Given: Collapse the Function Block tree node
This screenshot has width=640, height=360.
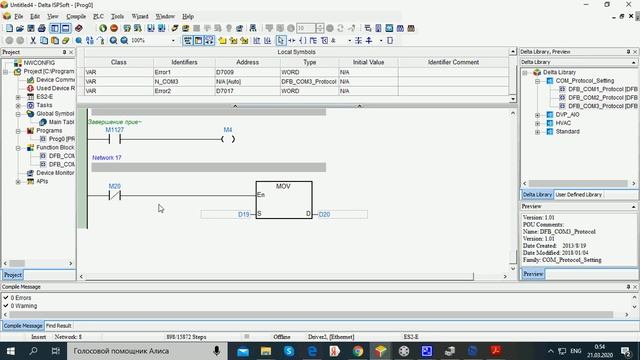Looking at the screenshot, I should [x=18, y=148].
